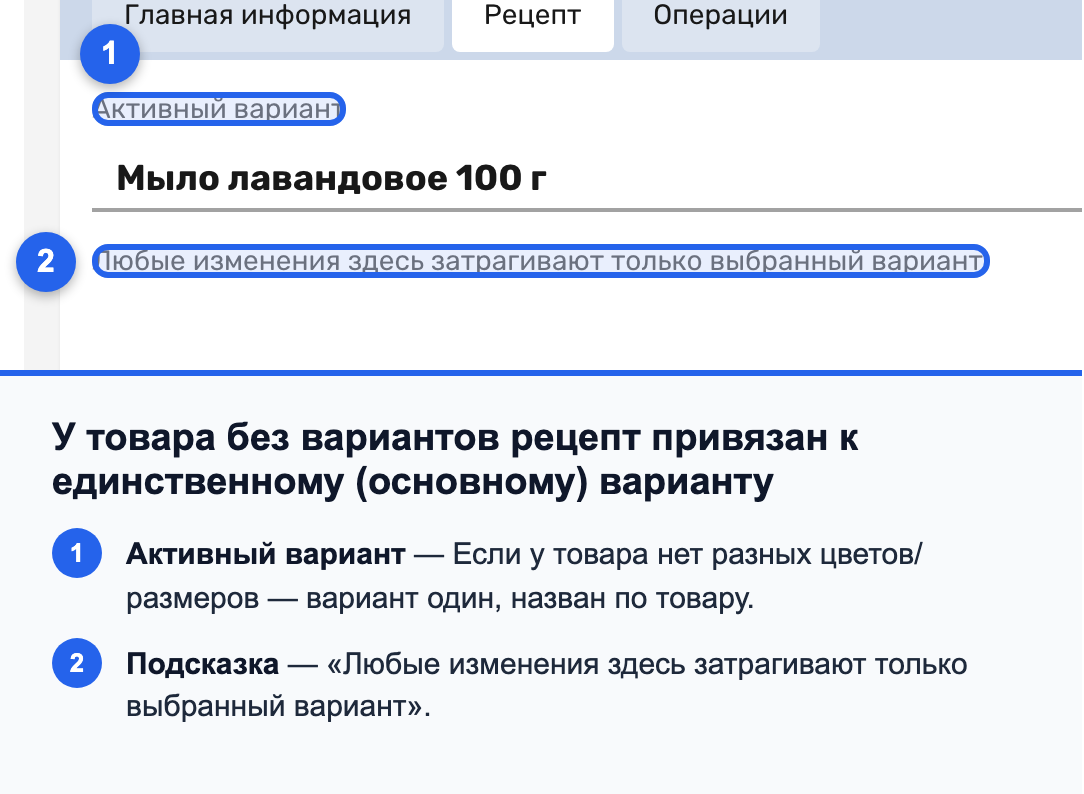Click the bold Подсказка description item
The width and height of the screenshot is (1084, 794).
coord(203,664)
